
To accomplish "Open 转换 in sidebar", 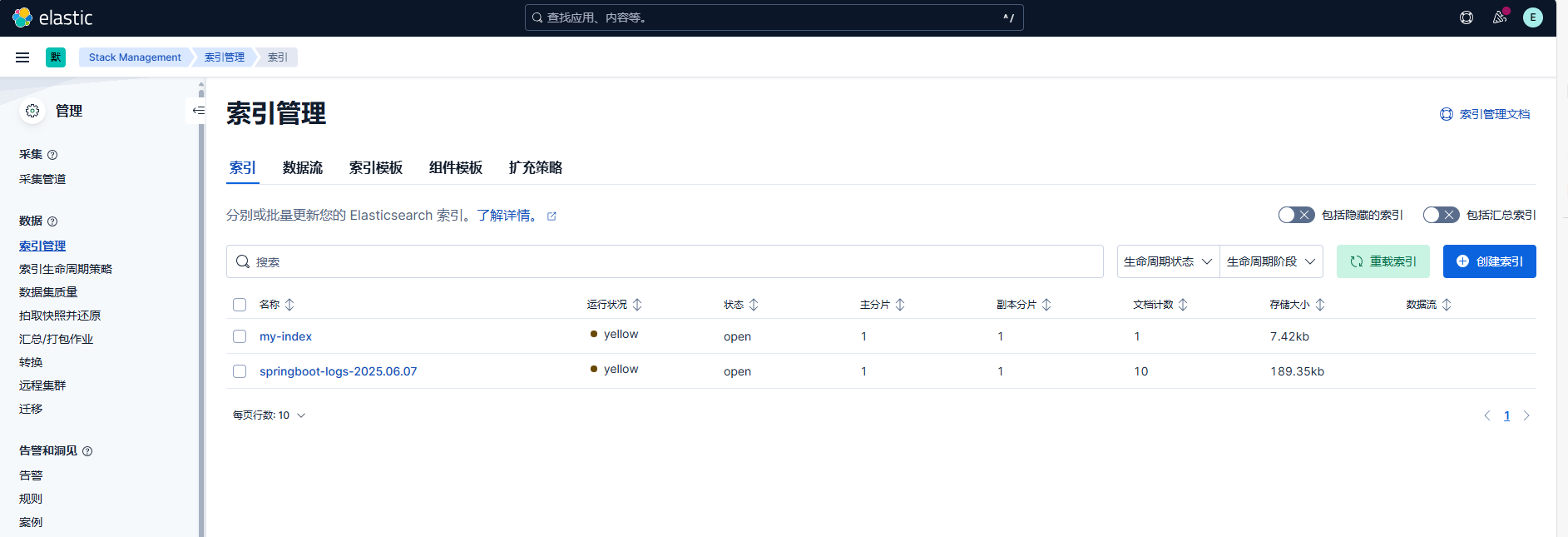I will [x=31, y=363].
